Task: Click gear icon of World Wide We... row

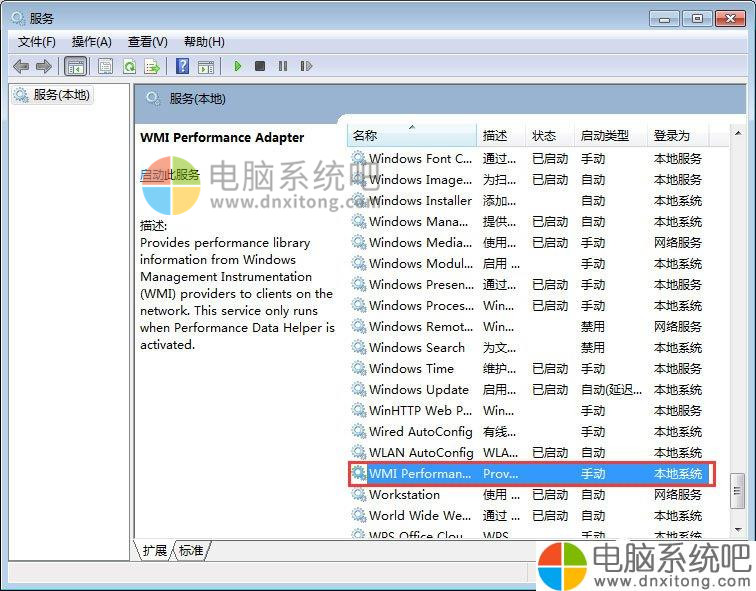Action: (359, 515)
